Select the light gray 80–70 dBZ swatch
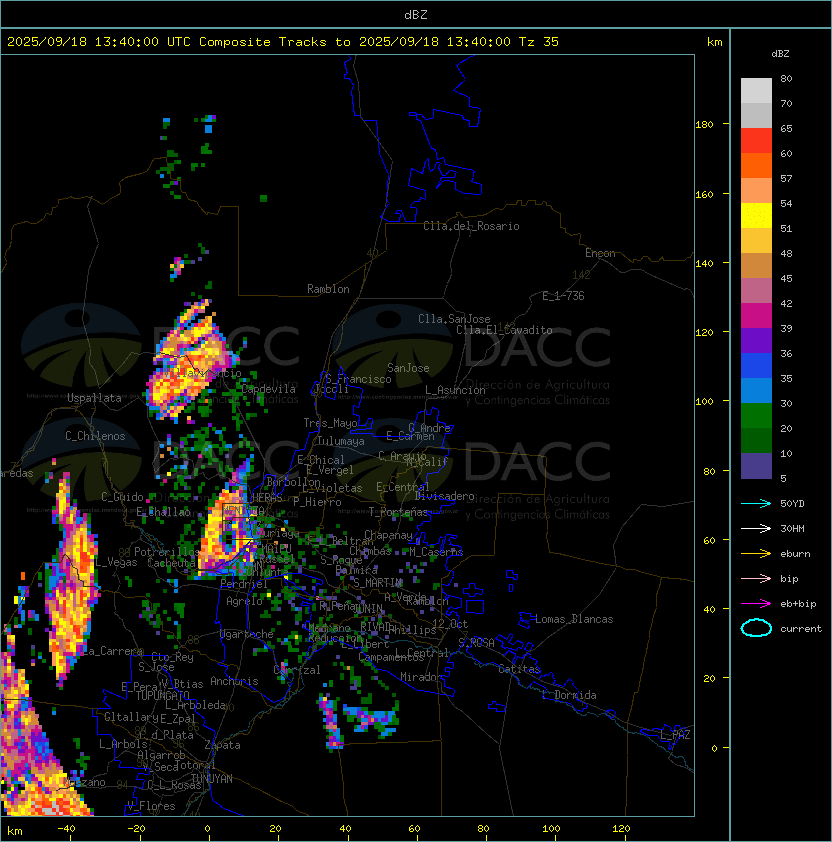The height and width of the screenshot is (842, 832). 756,91
